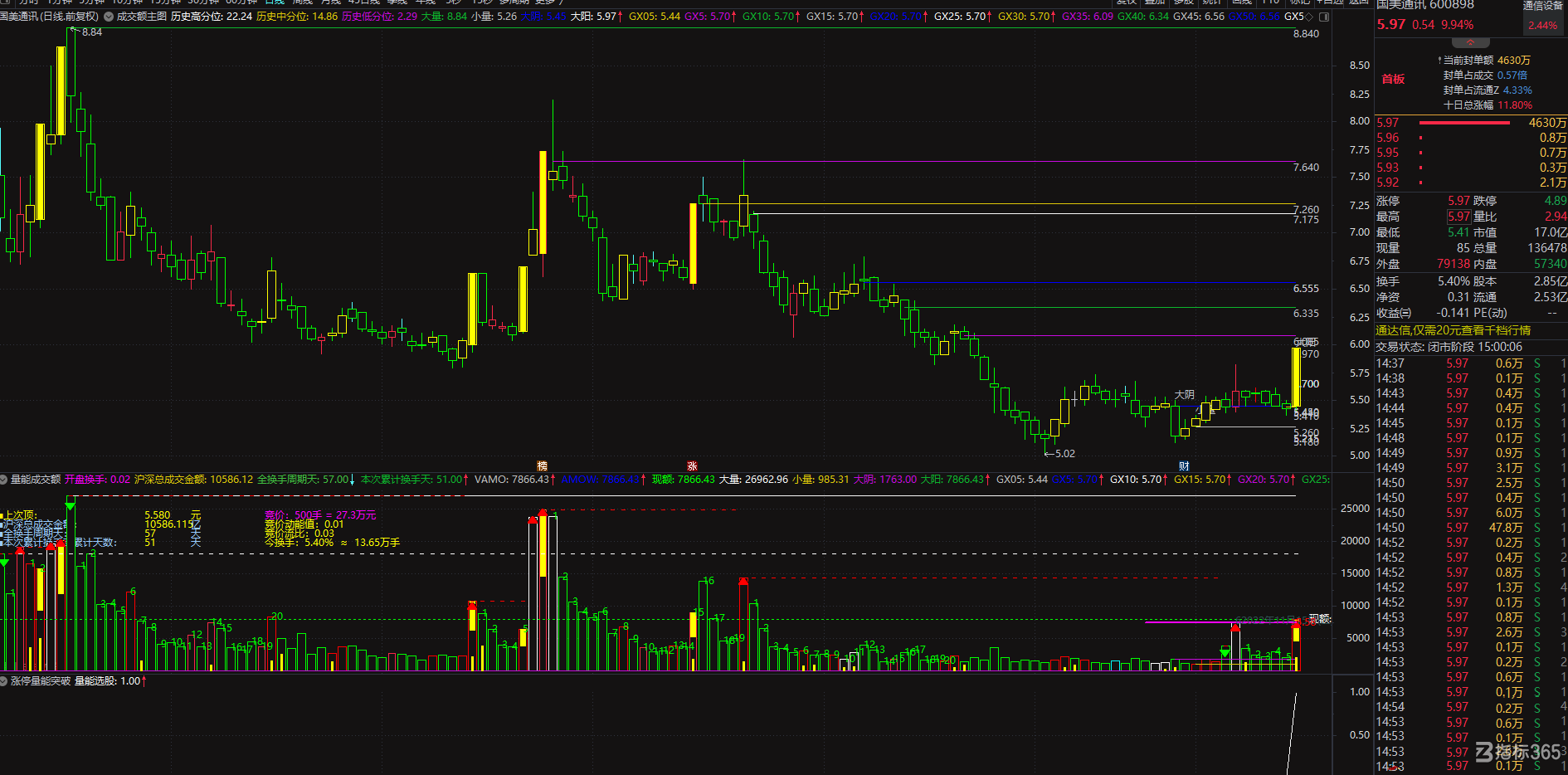Select the 5.95 bid row
This screenshot has height=775, width=1568.
(1471, 153)
